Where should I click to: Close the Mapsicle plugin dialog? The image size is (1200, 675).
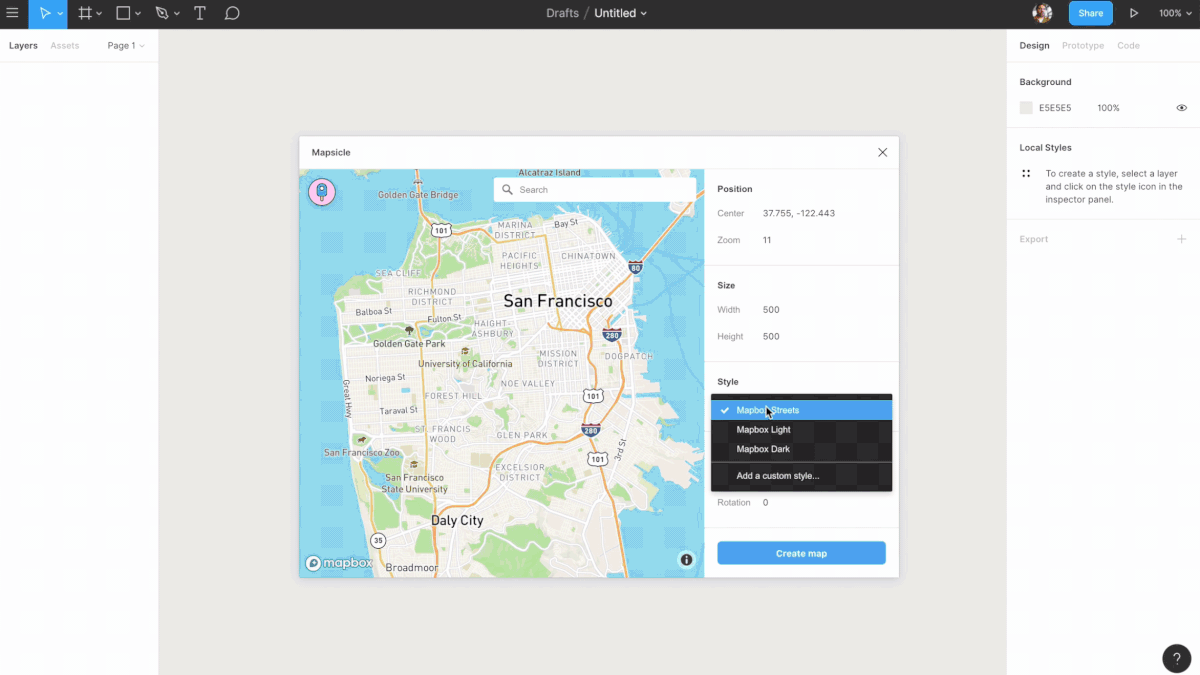[x=882, y=153]
